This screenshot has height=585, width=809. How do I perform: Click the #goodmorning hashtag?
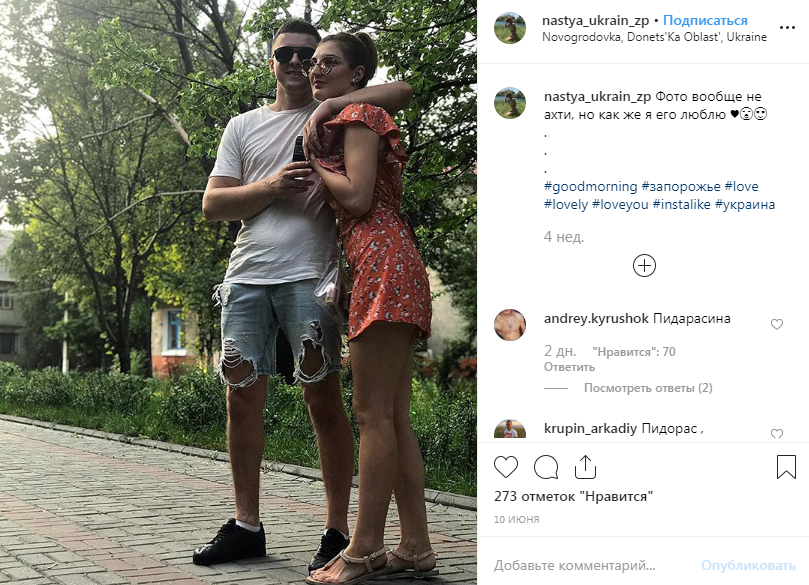(x=591, y=187)
